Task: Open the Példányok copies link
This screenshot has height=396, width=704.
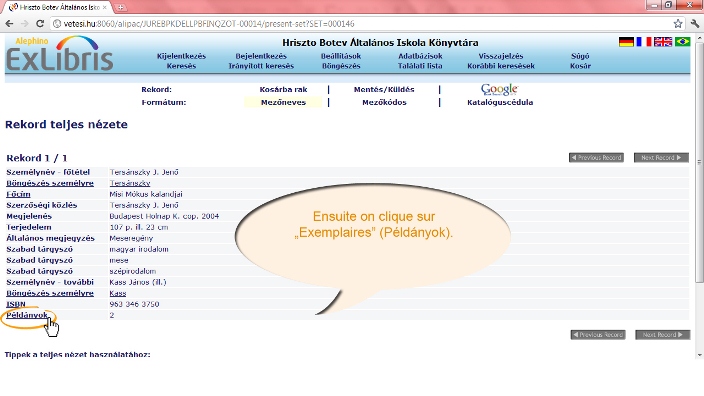Action: coord(26,315)
